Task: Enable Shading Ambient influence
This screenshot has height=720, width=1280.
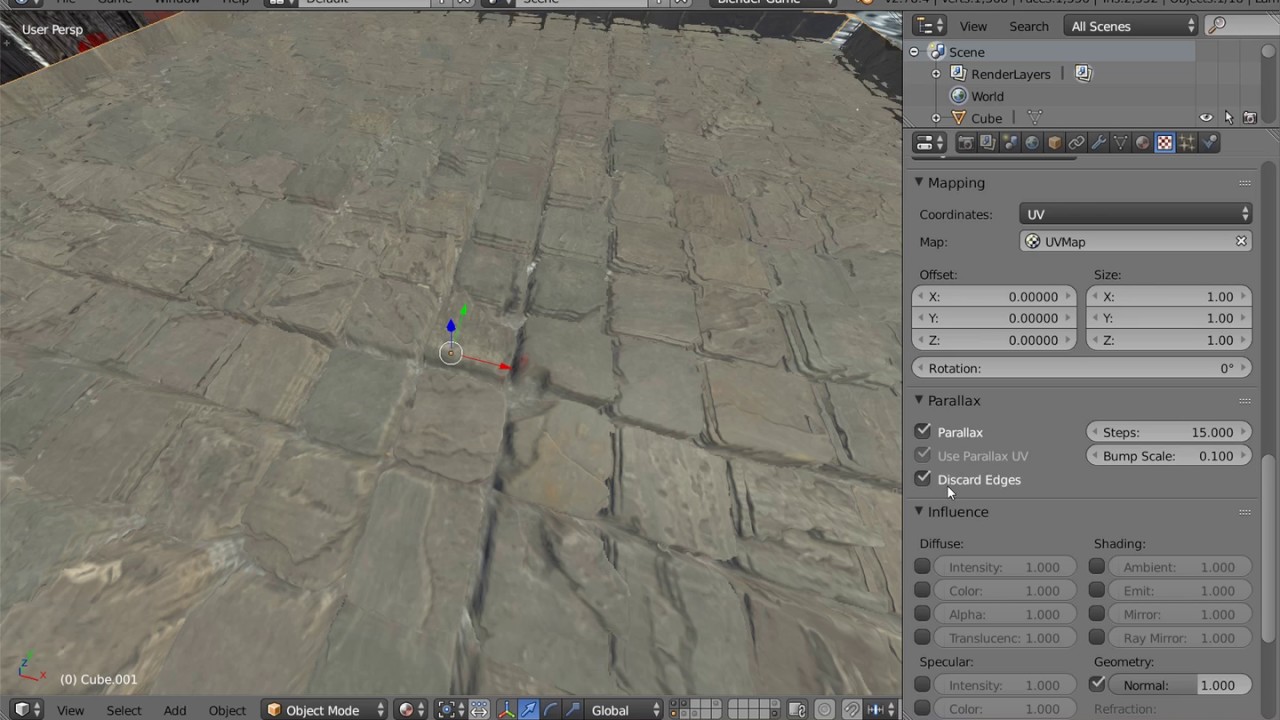Action: [1097, 566]
